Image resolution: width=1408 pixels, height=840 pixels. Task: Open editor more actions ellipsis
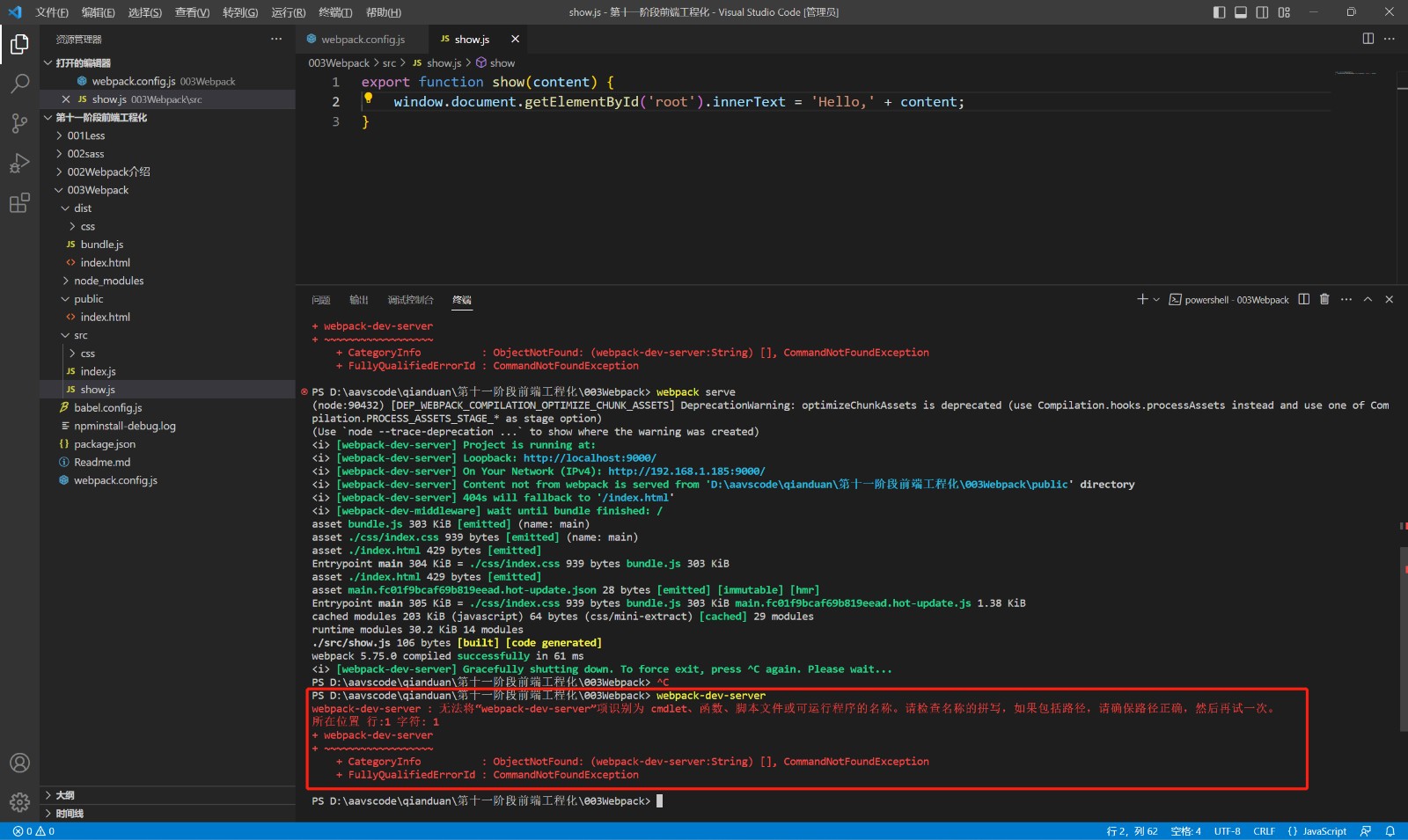(x=1390, y=39)
